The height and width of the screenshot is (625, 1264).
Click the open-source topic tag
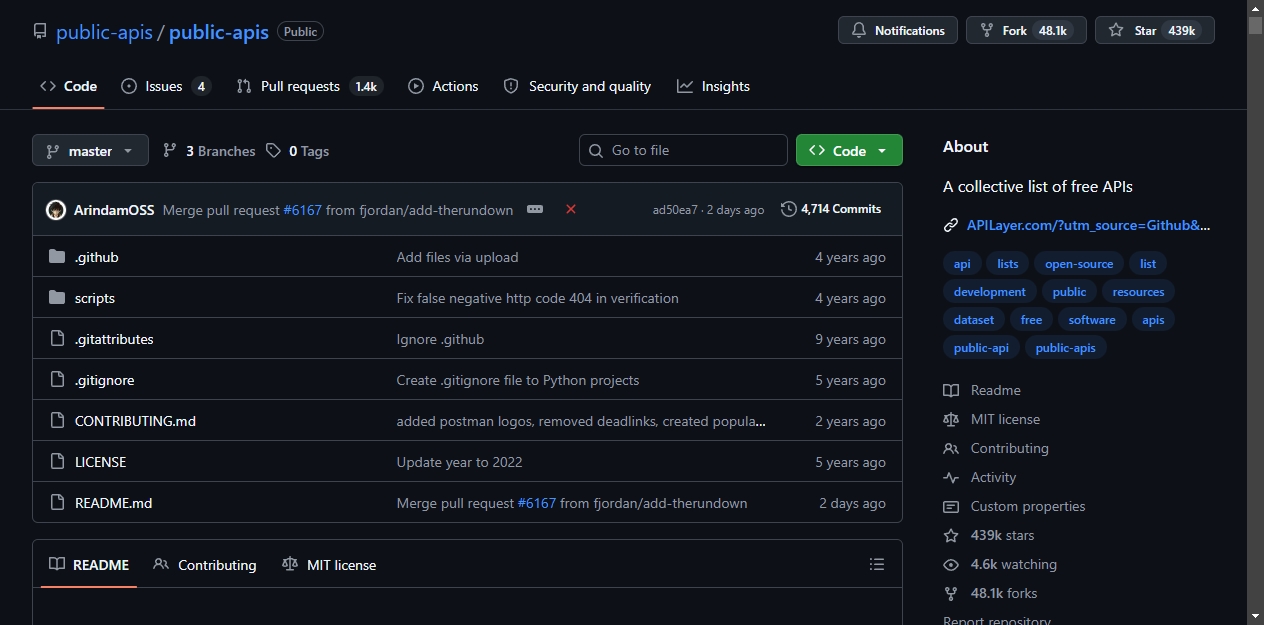click(x=1079, y=264)
